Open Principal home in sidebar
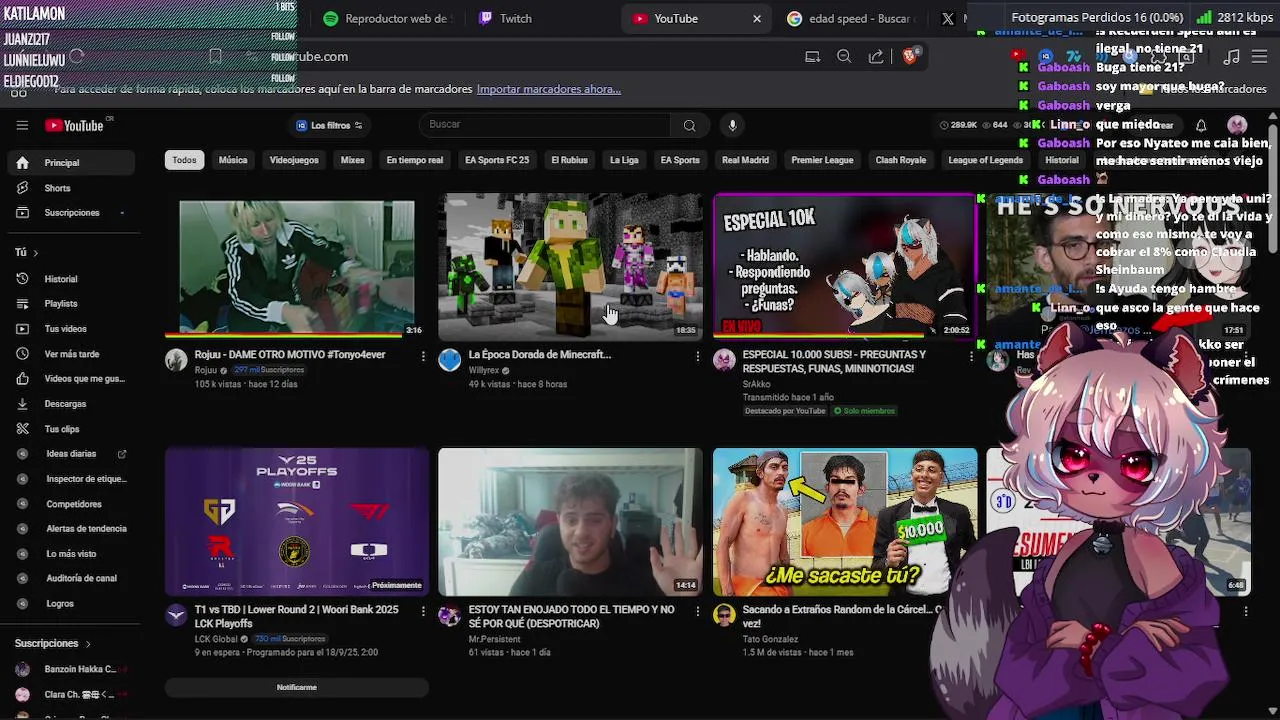The height and width of the screenshot is (720, 1280). tap(70, 162)
